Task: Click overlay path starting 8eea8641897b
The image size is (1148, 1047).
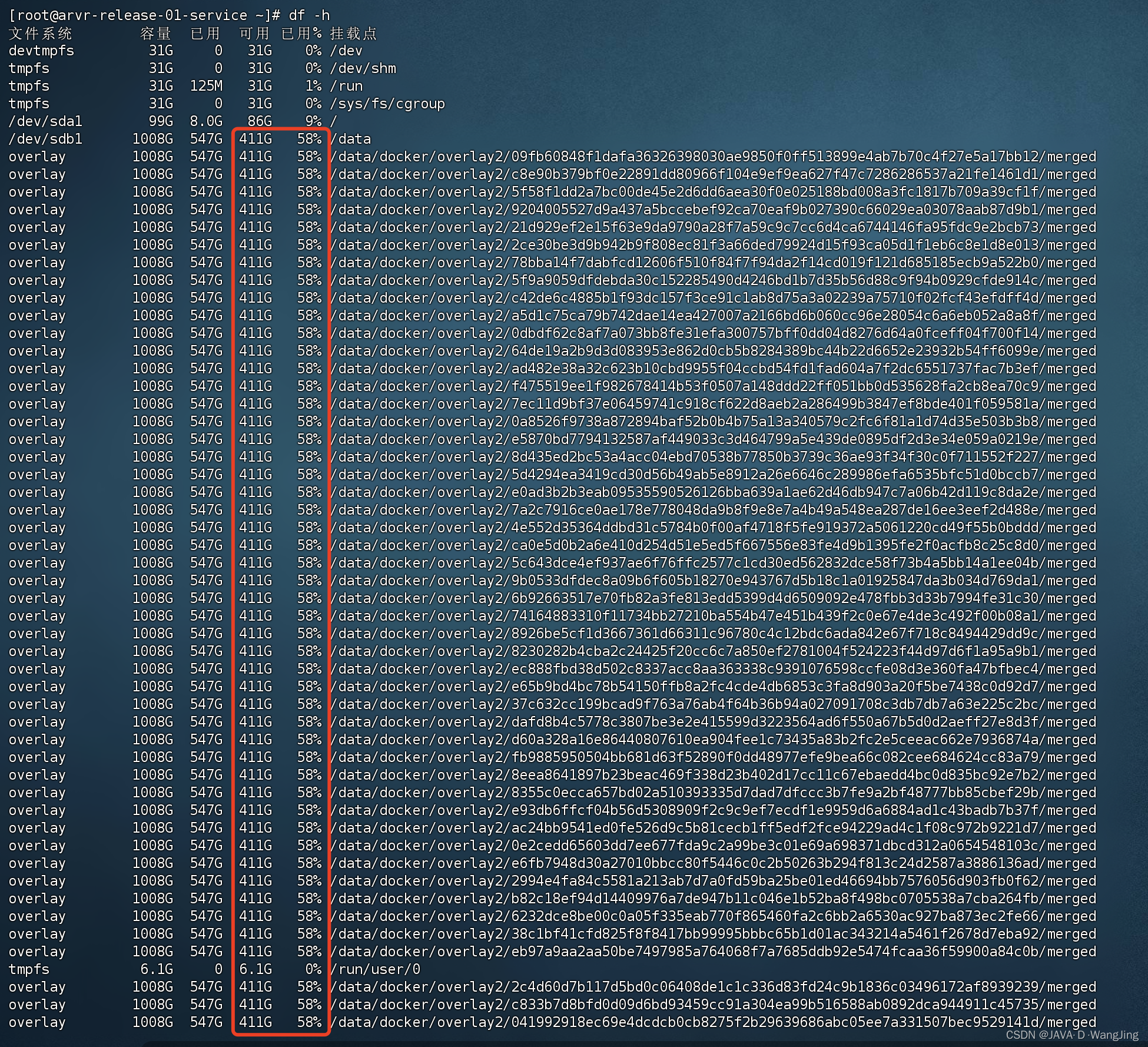Action: coord(714,775)
